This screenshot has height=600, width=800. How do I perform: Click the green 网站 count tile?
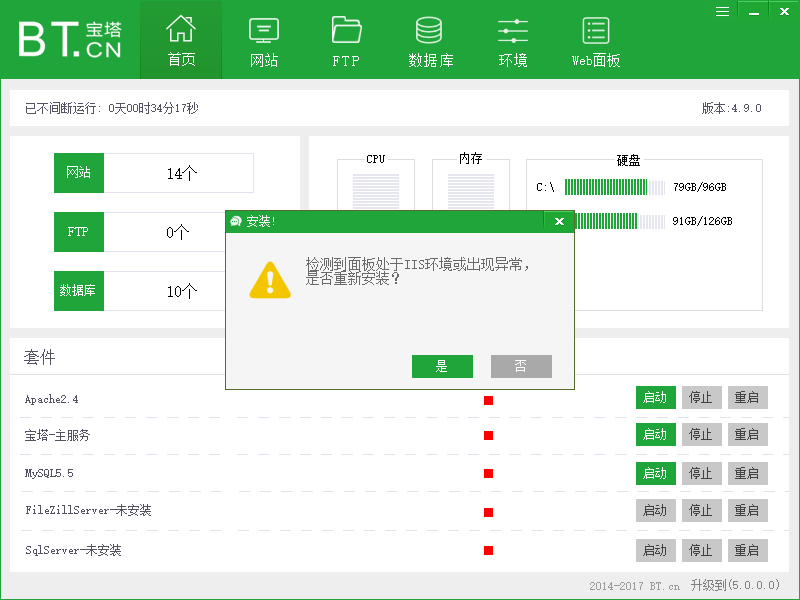pyautogui.click(x=79, y=172)
